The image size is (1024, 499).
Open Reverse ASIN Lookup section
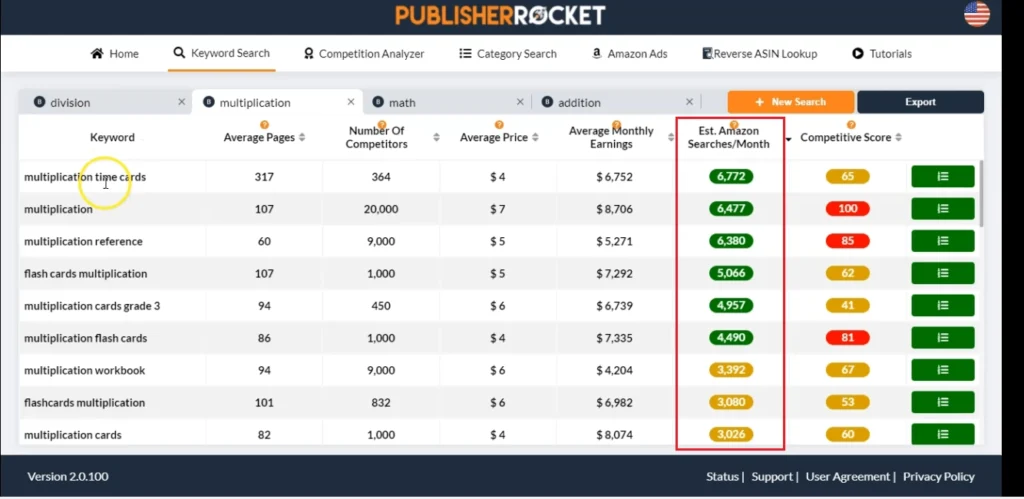760,54
